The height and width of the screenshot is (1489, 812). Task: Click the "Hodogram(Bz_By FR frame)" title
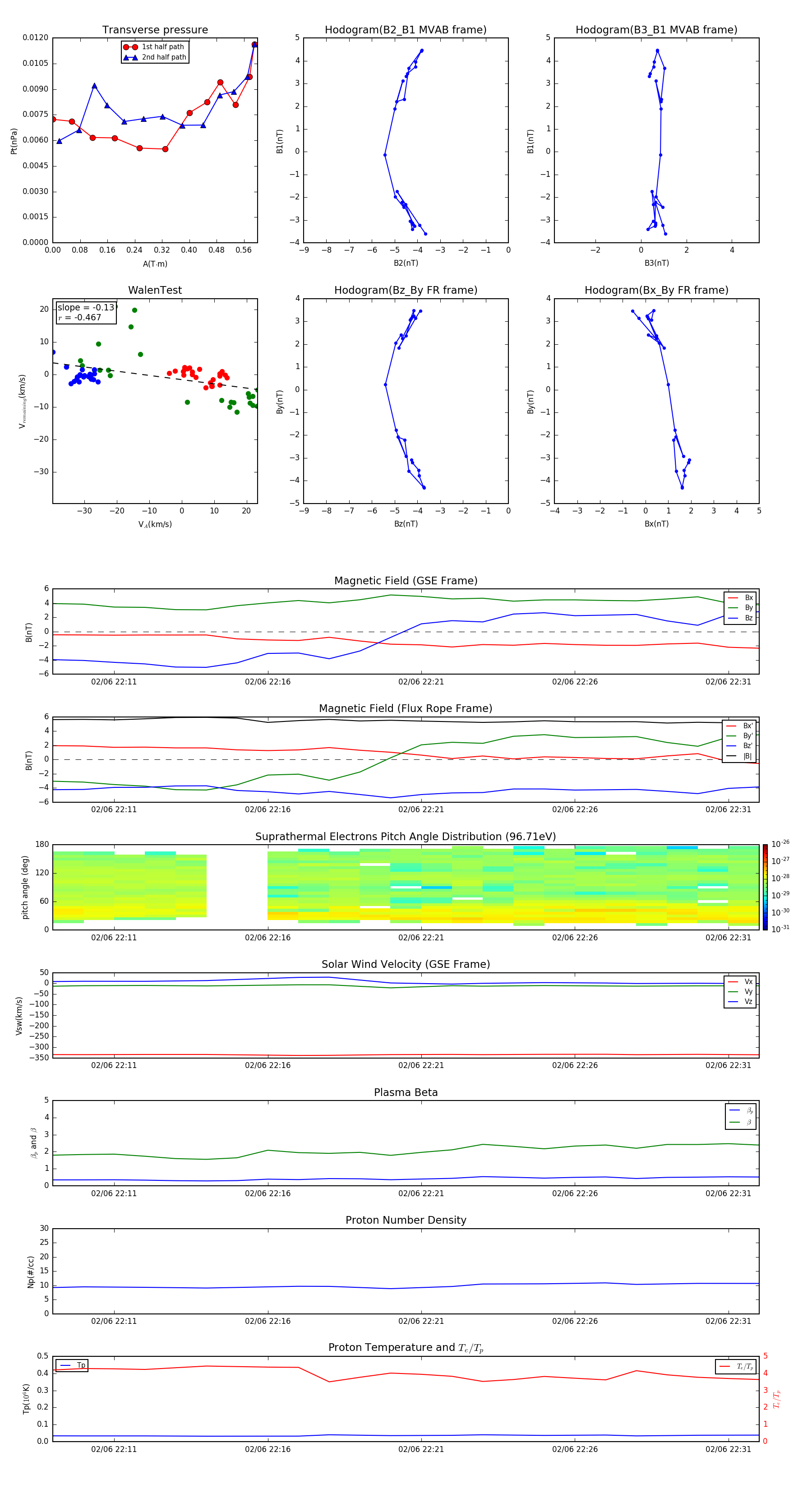tap(406, 290)
